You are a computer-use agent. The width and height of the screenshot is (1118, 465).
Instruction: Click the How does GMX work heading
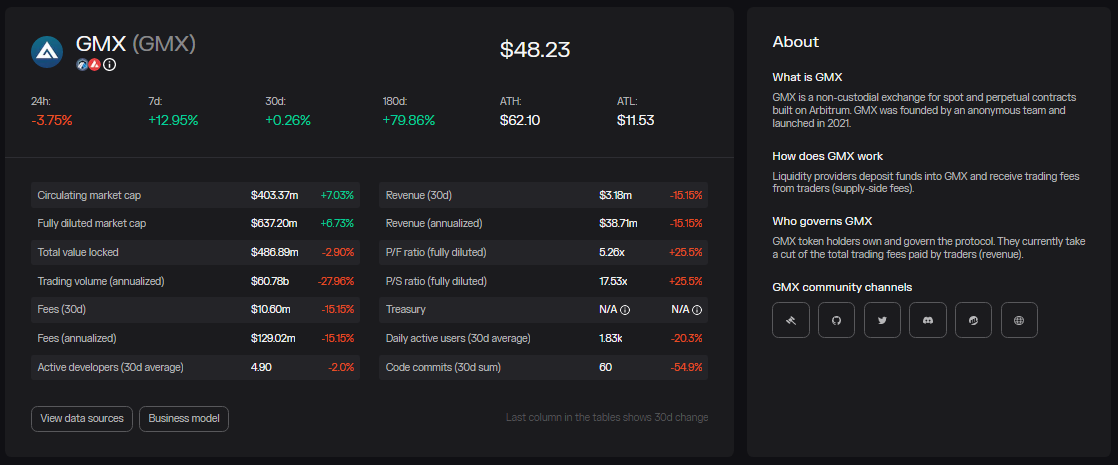(x=828, y=155)
